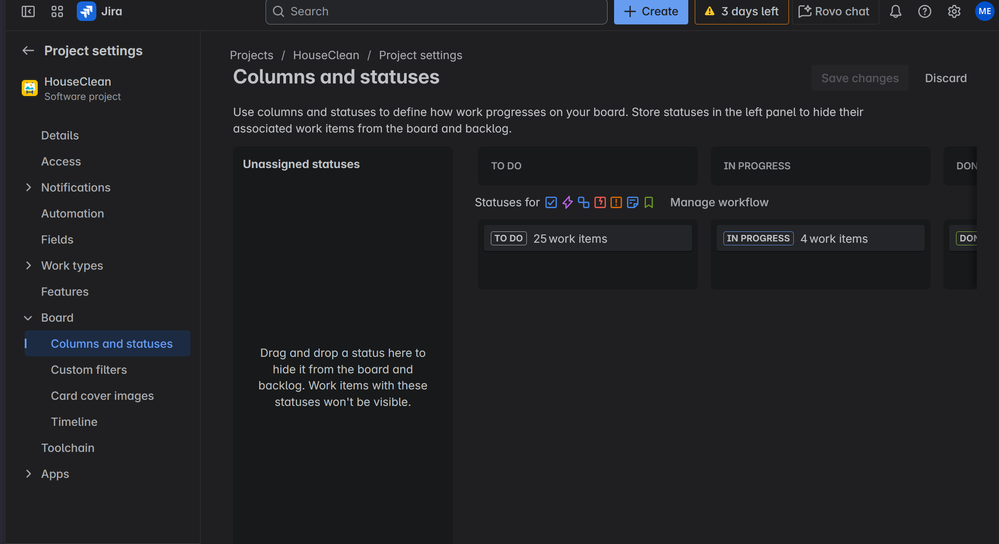Click the HouseClean project avatar icon

[x=29, y=88]
